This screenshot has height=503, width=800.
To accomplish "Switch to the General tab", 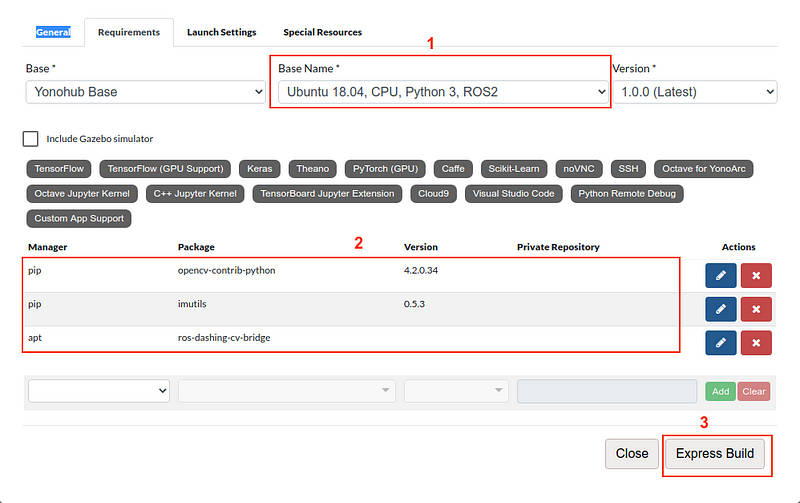I will coord(53,32).
